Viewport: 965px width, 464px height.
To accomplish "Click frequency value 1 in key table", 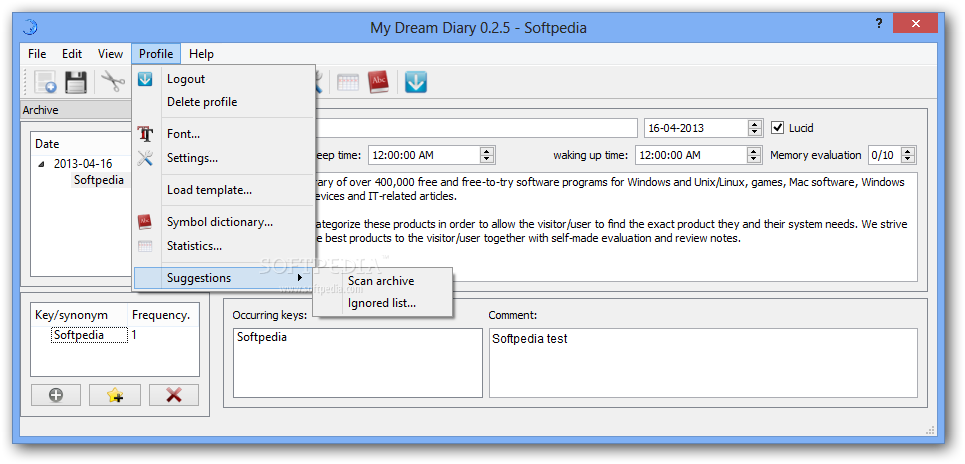I will [134, 335].
